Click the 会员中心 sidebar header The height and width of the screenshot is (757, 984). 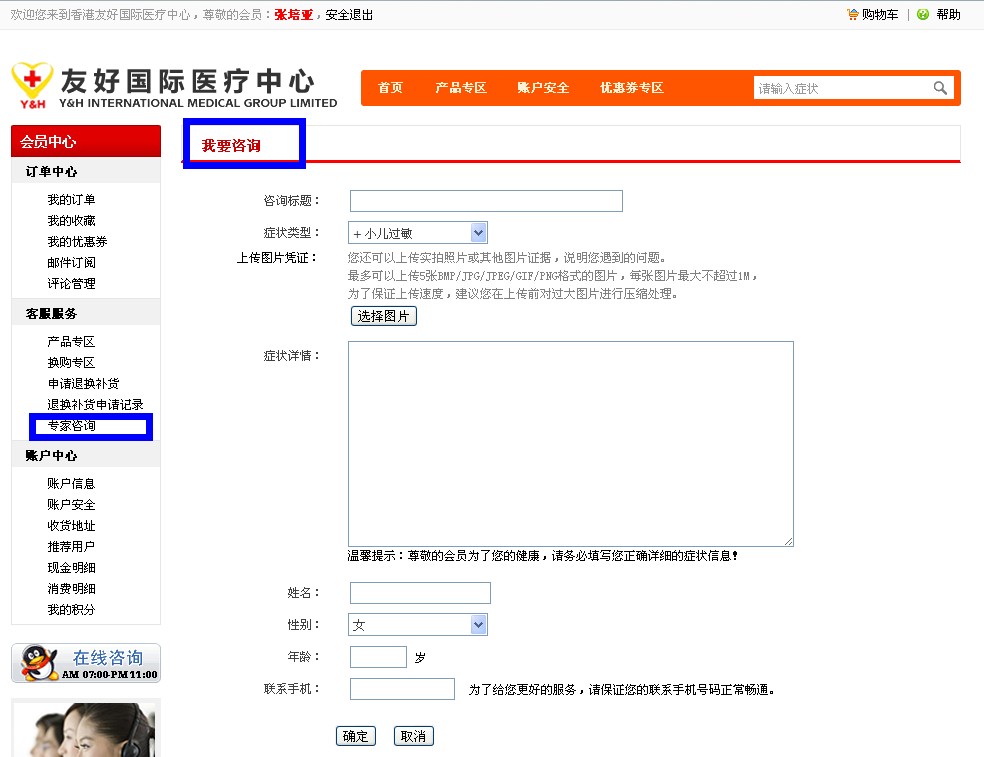pyautogui.click(x=86, y=141)
